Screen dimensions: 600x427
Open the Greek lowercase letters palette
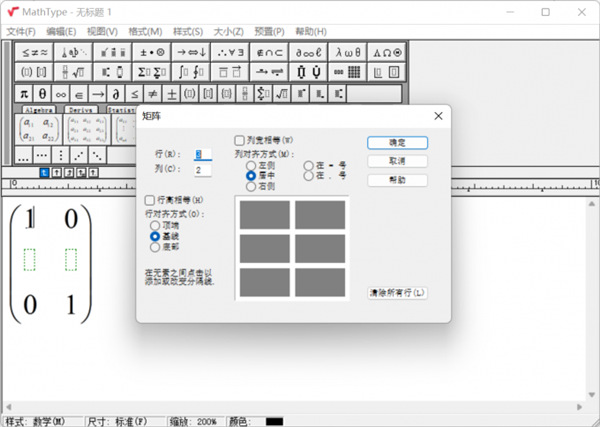point(347,52)
